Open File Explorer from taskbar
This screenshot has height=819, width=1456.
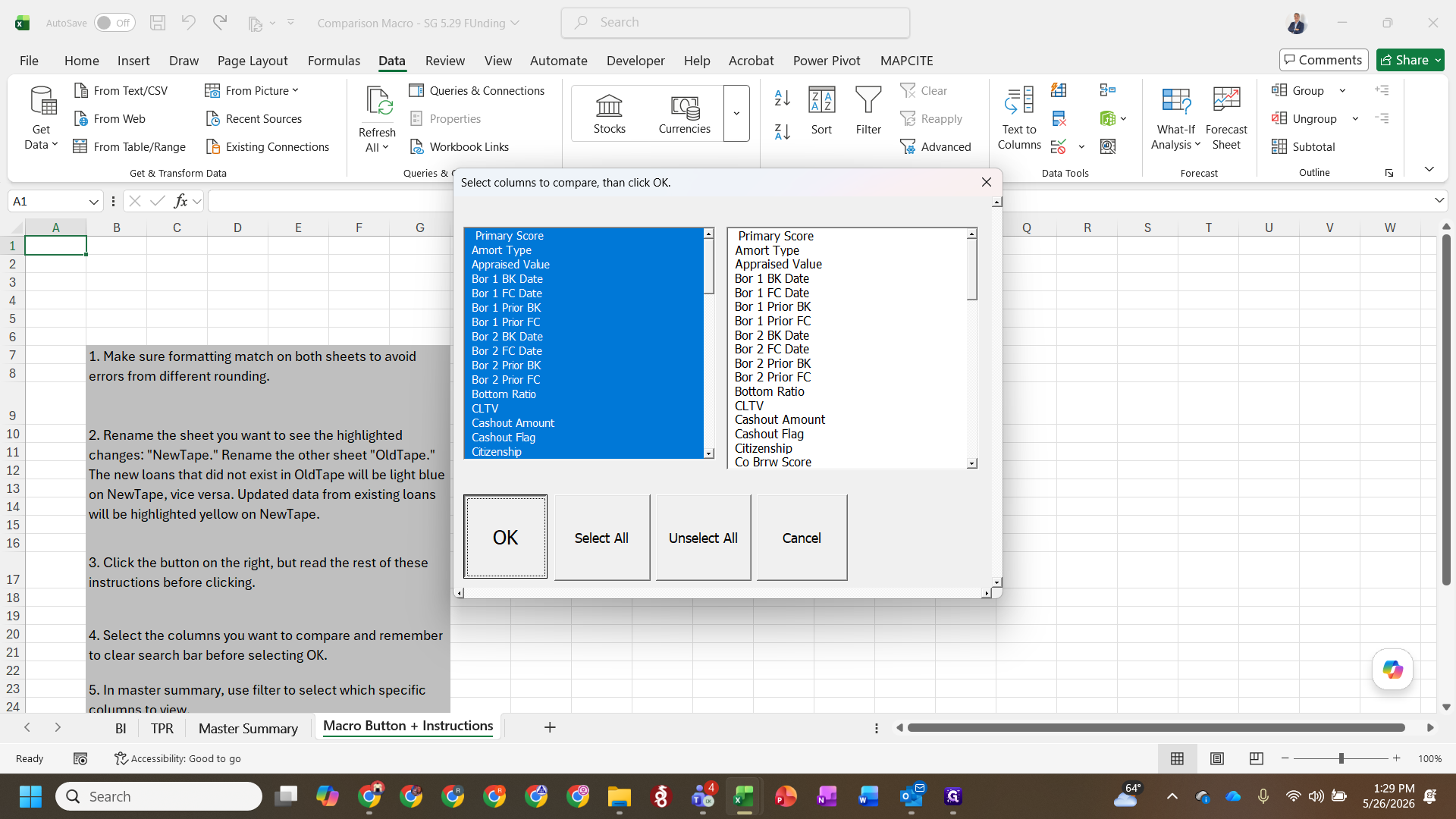point(620,796)
